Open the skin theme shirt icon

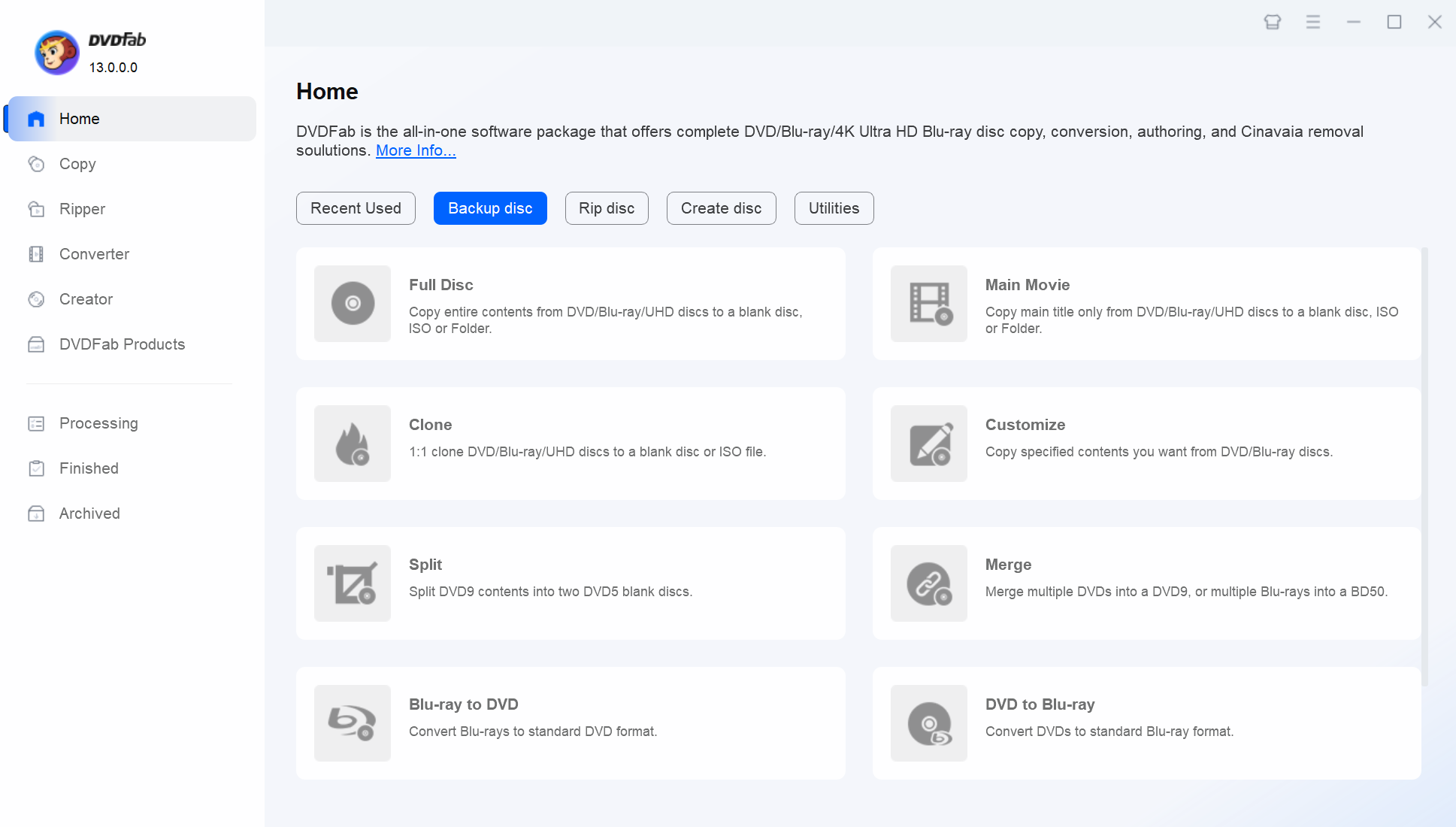(1273, 22)
